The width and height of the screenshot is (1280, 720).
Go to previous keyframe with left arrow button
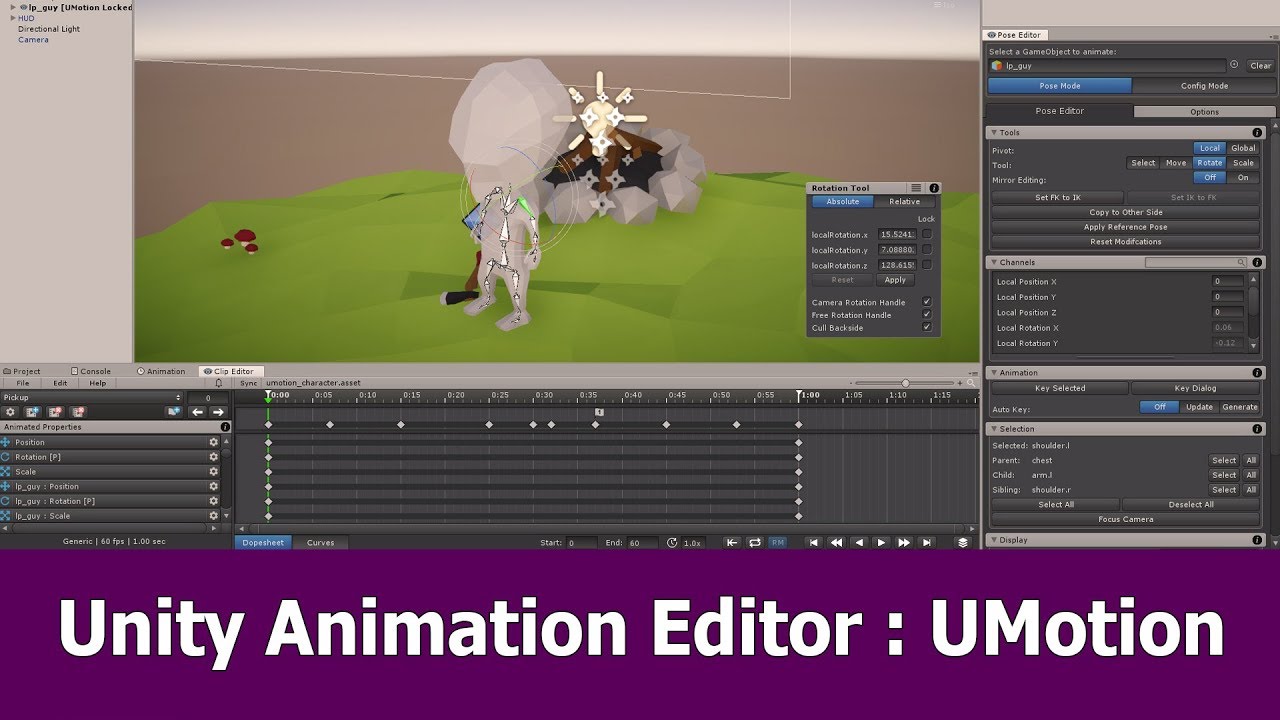point(198,412)
